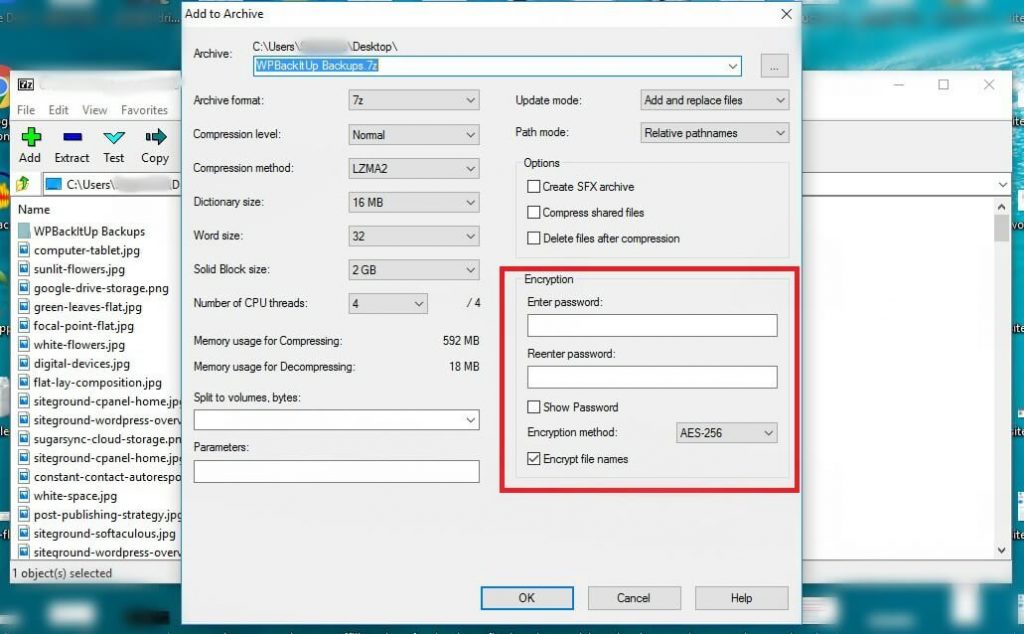Enable Compress shared files checkbox
1024x634 pixels.
pyautogui.click(x=534, y=212)
